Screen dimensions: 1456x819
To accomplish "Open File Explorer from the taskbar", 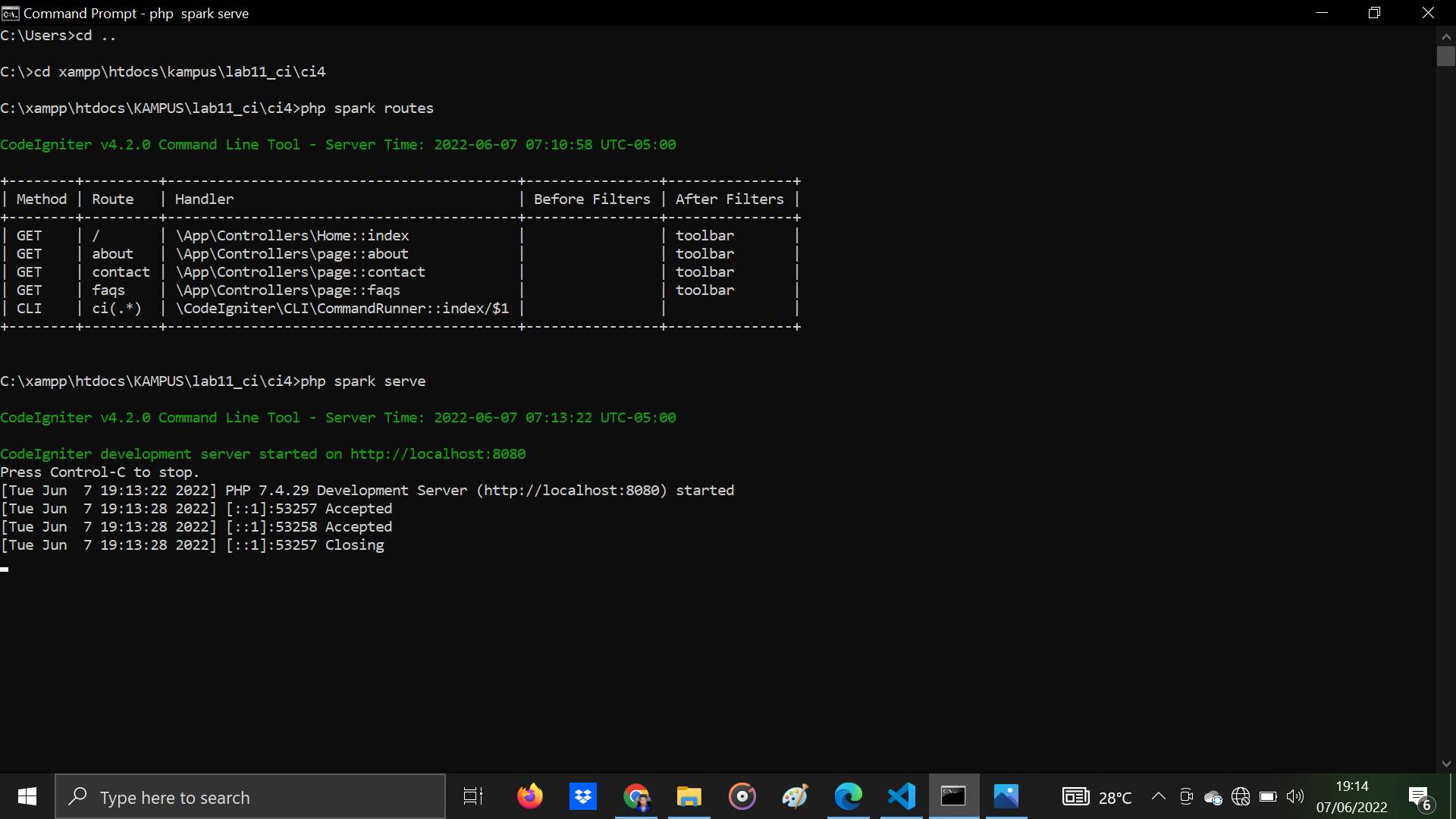I will pos(689,796).
